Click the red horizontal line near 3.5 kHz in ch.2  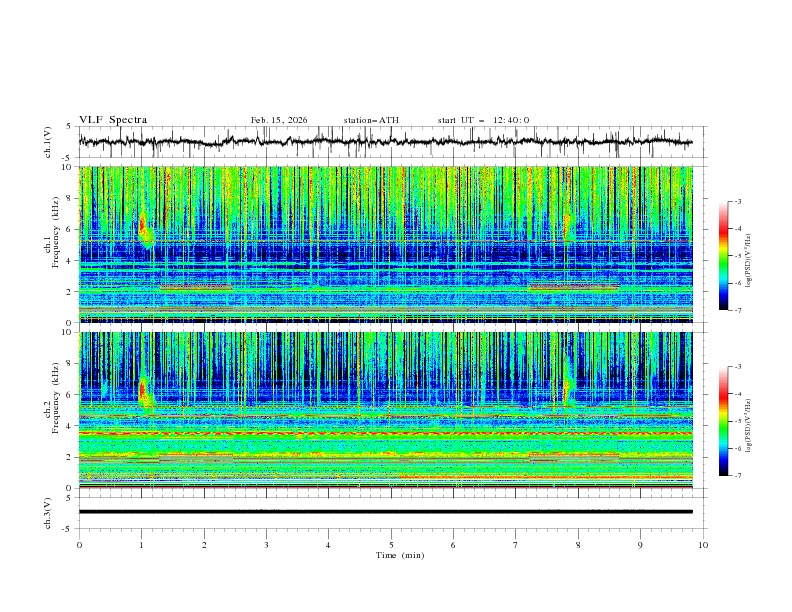pyautogui.click(x=385, y=433)
